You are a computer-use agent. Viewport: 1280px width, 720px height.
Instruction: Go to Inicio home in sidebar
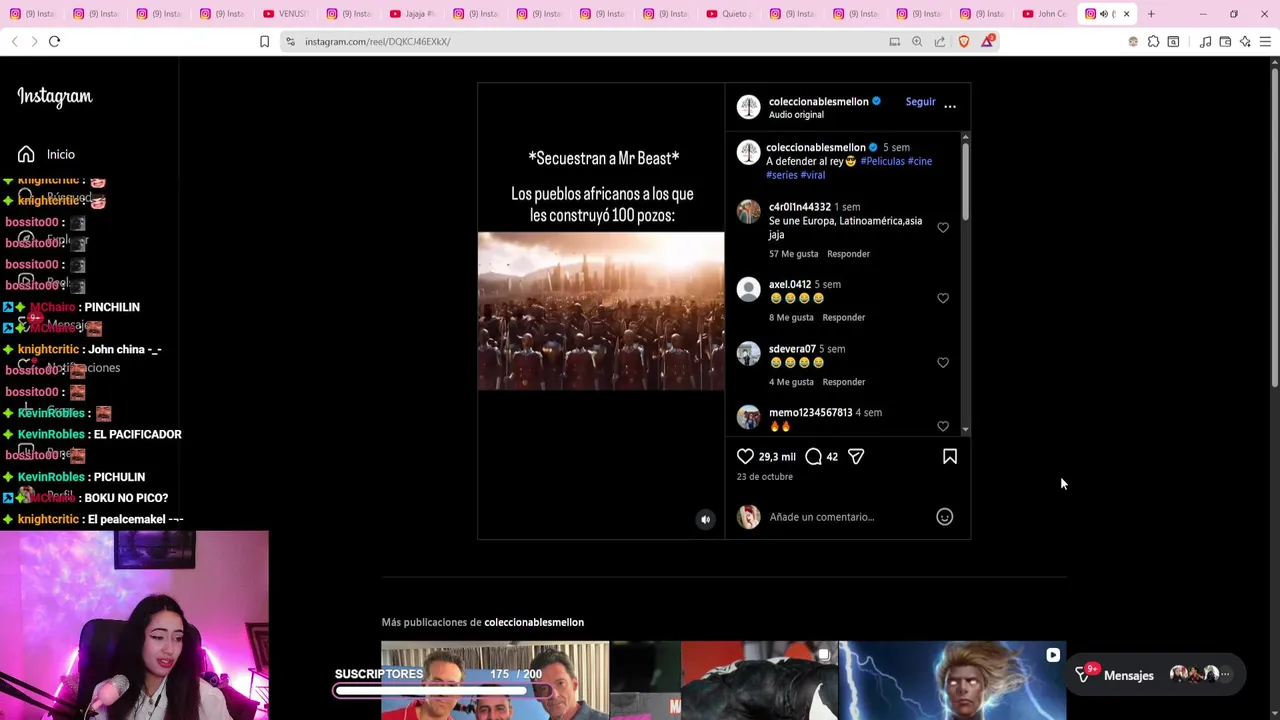pos(46,154)
